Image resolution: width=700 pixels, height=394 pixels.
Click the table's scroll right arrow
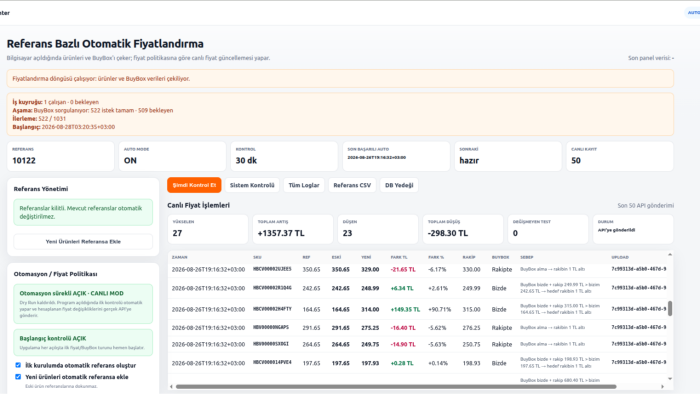tap(662, 386)
